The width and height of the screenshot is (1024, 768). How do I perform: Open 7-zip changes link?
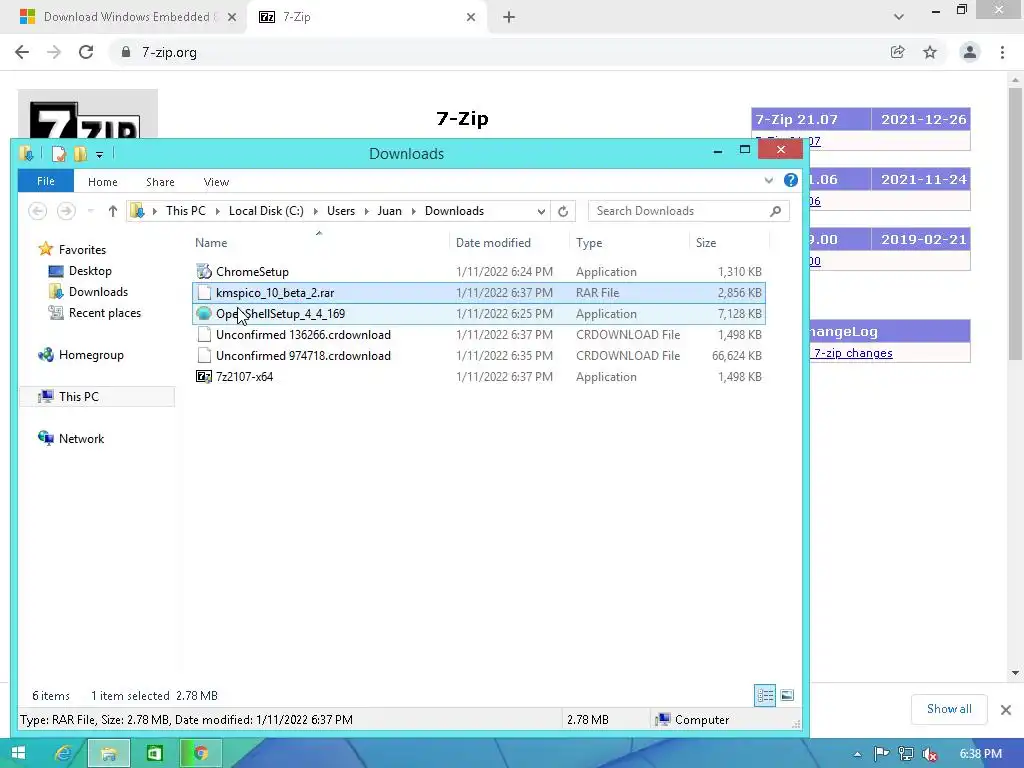click(853, 353)
